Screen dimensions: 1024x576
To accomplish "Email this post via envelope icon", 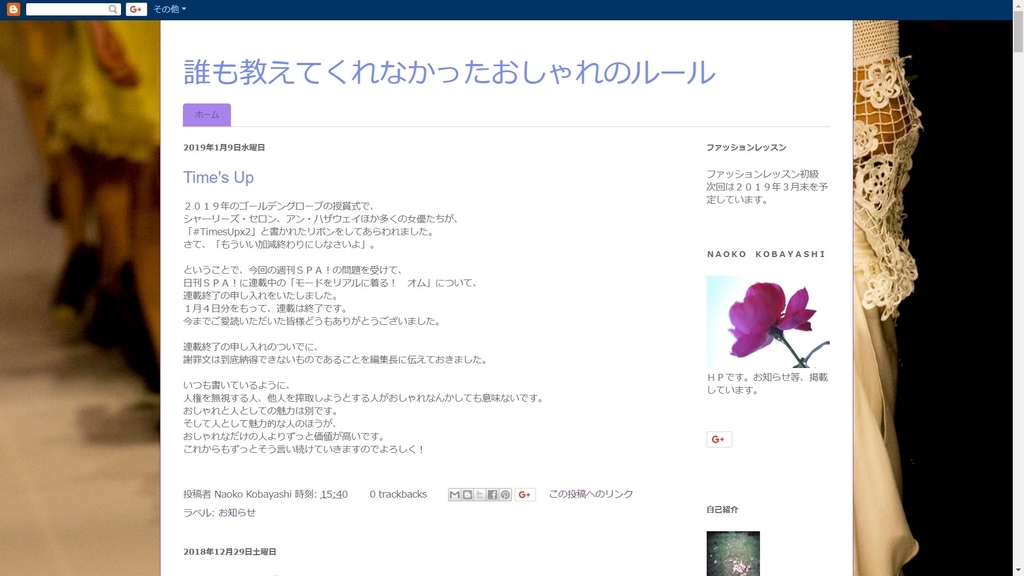I will (455, 495).
